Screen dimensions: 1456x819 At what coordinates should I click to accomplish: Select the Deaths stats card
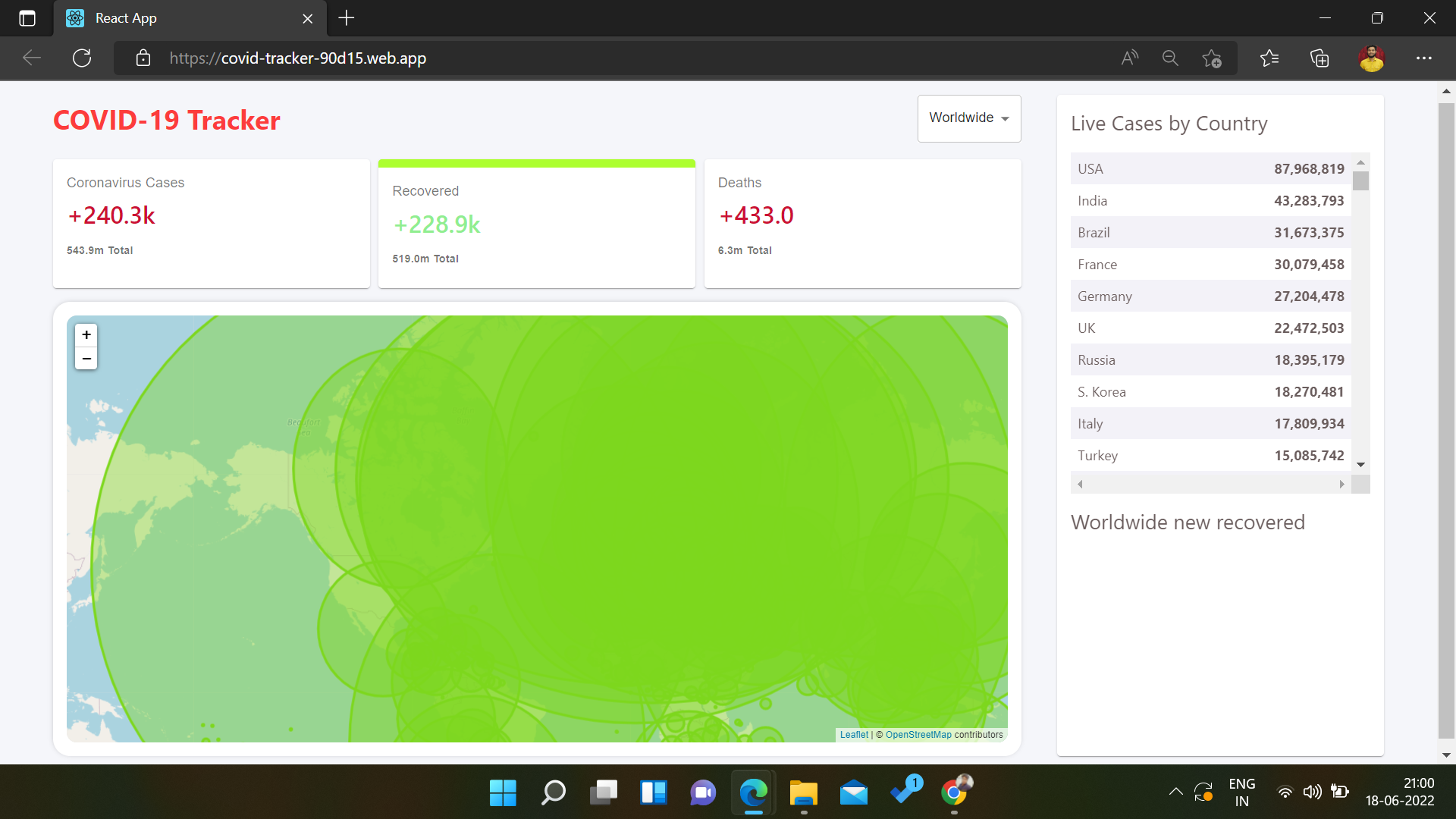pos(863,224)
